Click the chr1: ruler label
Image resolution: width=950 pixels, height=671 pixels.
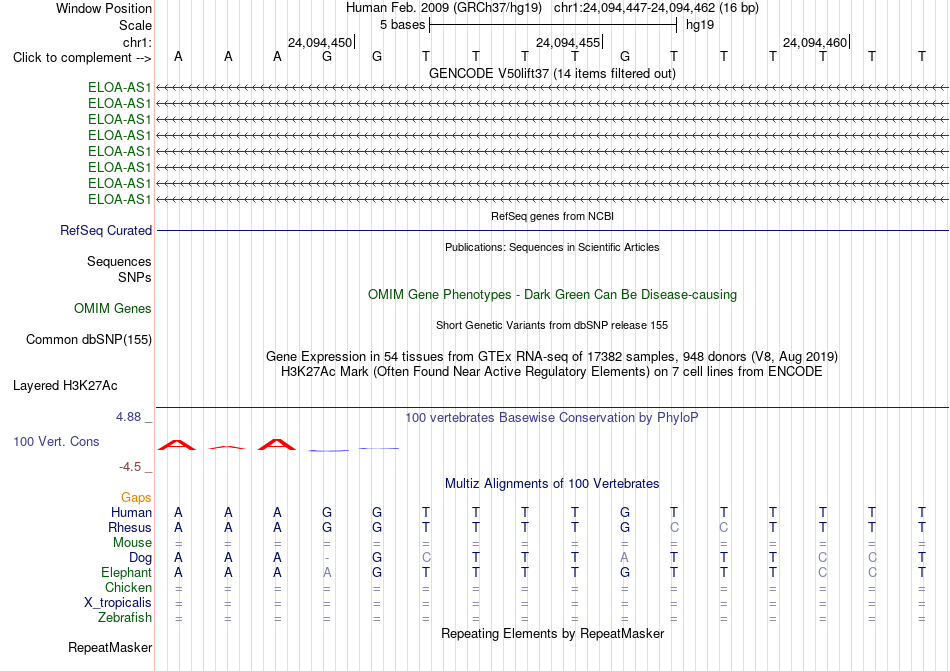coord(137,42)
